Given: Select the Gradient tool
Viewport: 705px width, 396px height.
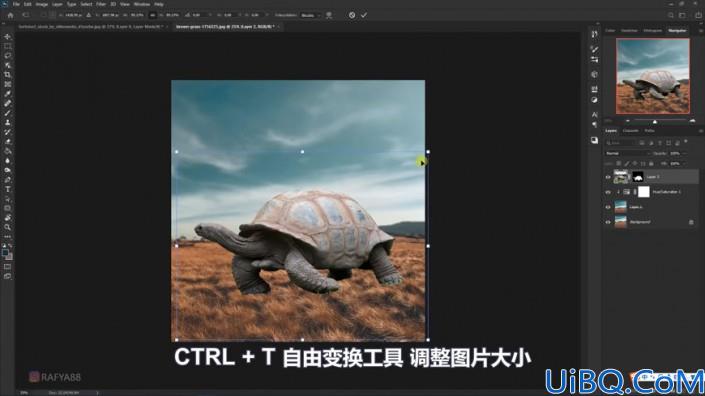Looking at the screenshot, I should (x=8, y=151).
